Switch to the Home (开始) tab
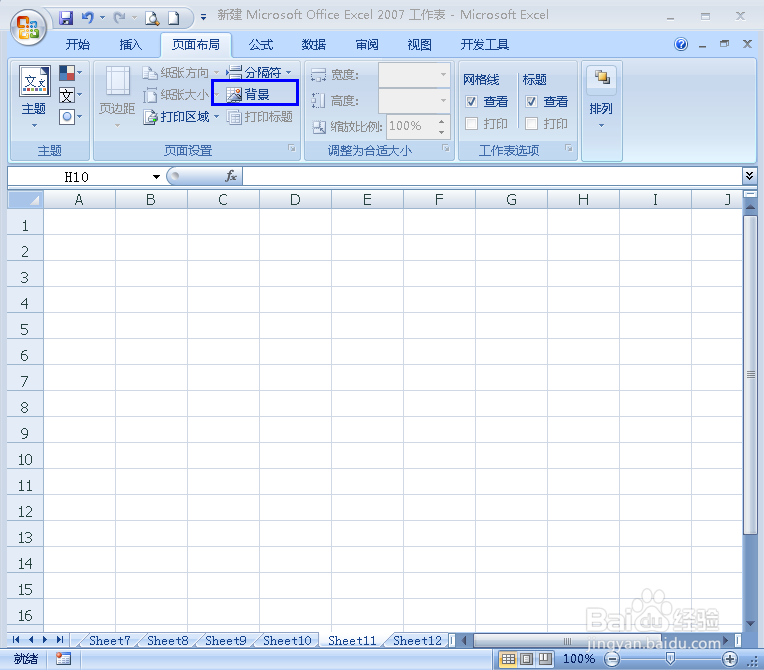This screenshot has height=670, width=764. [77, 45]
